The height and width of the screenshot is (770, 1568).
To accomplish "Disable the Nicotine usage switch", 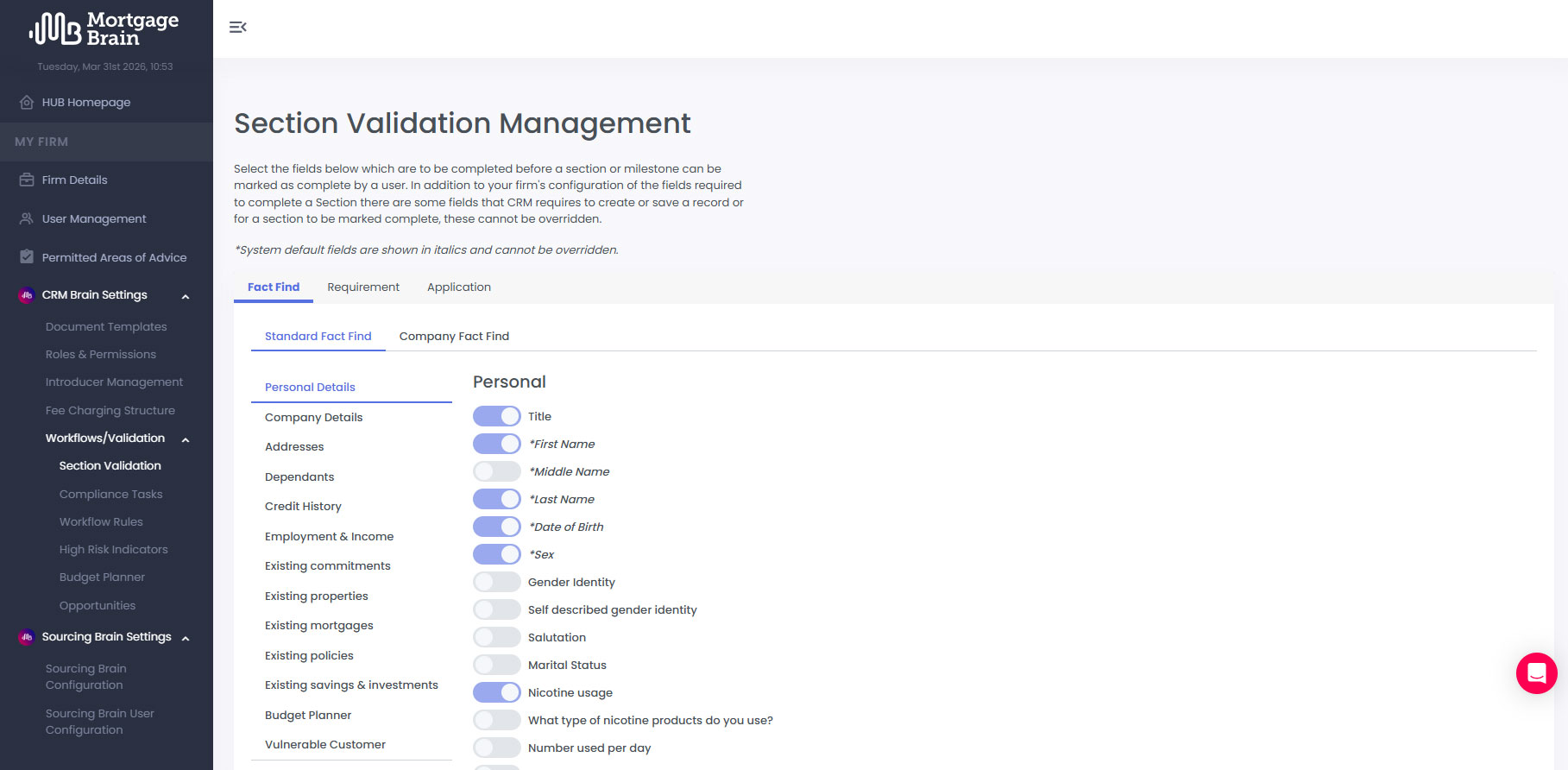I will click(497, 692).
